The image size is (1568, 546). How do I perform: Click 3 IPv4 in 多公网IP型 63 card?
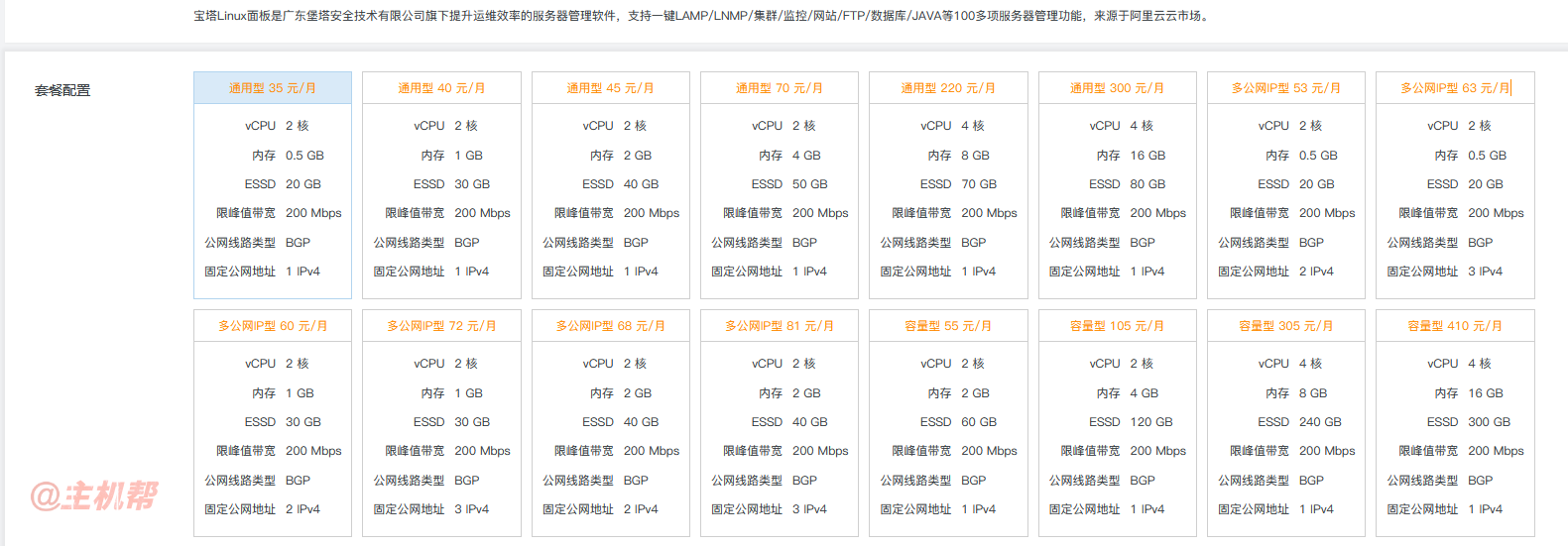(1485, 272)
